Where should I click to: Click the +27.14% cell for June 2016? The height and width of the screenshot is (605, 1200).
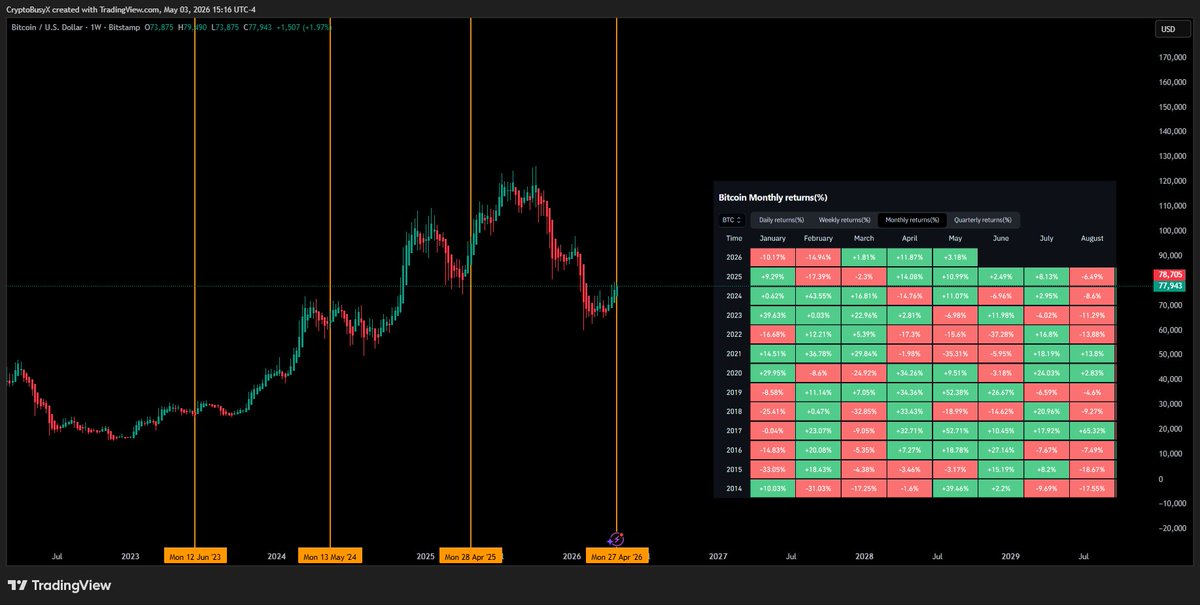[x=1001, y=450]
